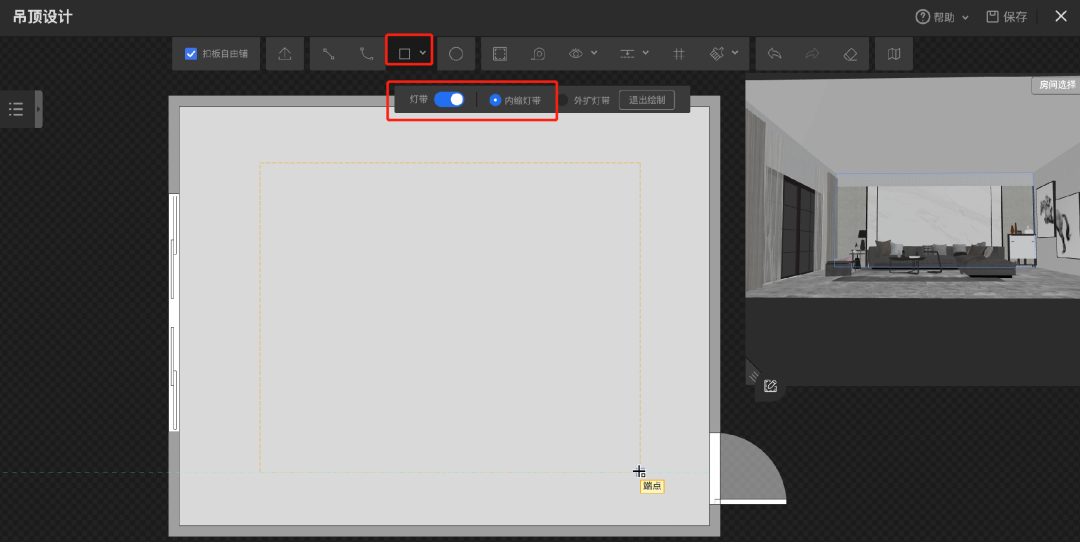Viewport: 1080px width, 542px height.
Task: Expand the dimension tool dropdown arrow
Action: point(645,53)
